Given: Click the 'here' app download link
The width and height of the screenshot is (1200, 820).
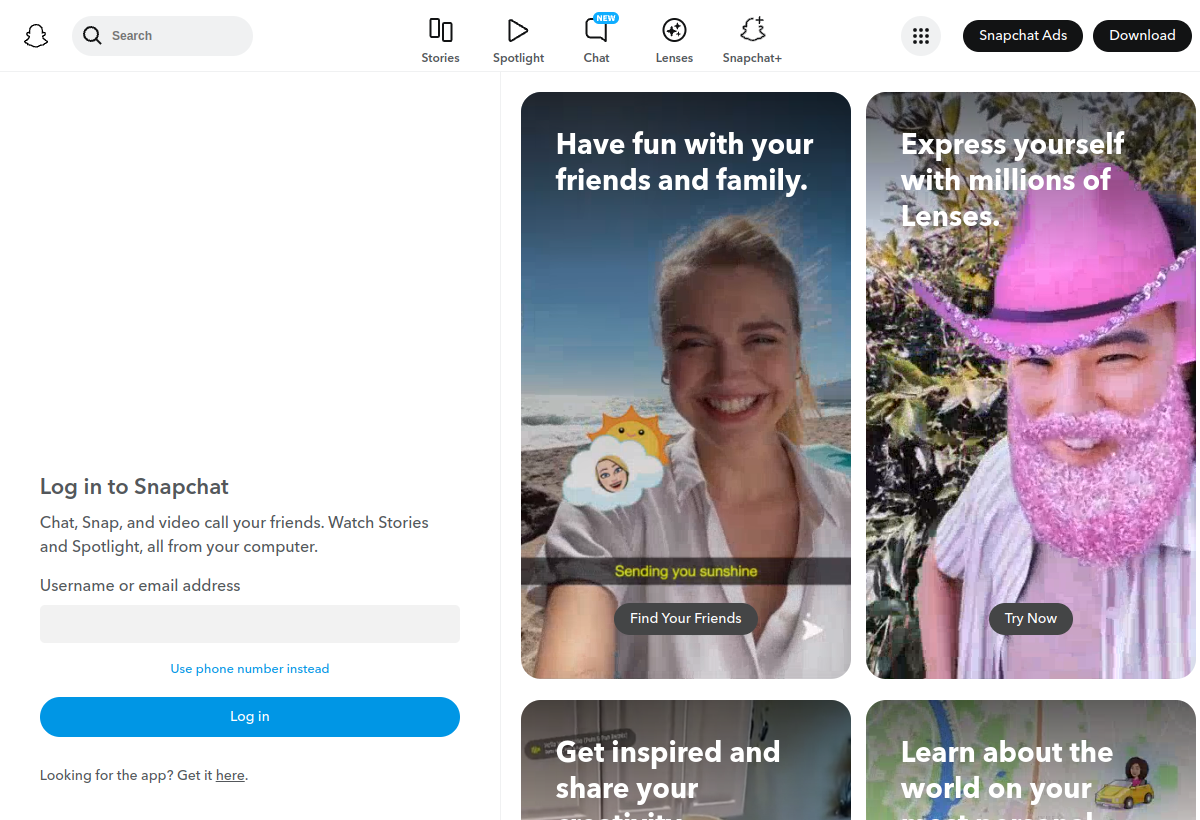Looking at the screenshot, I should click(230, 775).
